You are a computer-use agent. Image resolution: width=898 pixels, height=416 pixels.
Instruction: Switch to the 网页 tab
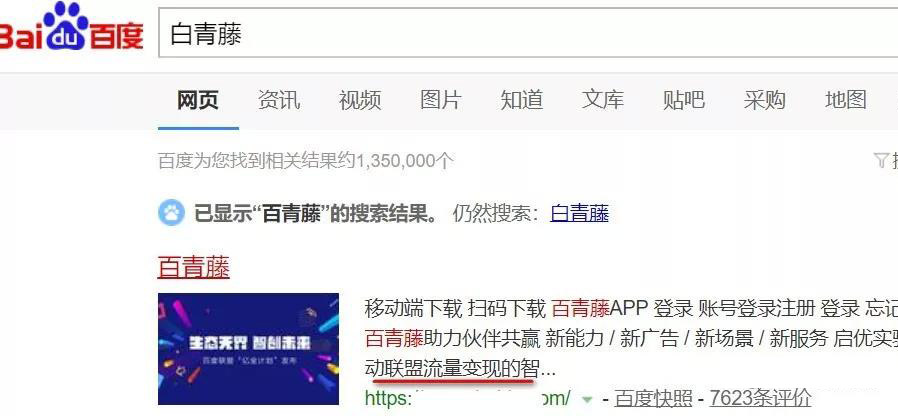198,100
